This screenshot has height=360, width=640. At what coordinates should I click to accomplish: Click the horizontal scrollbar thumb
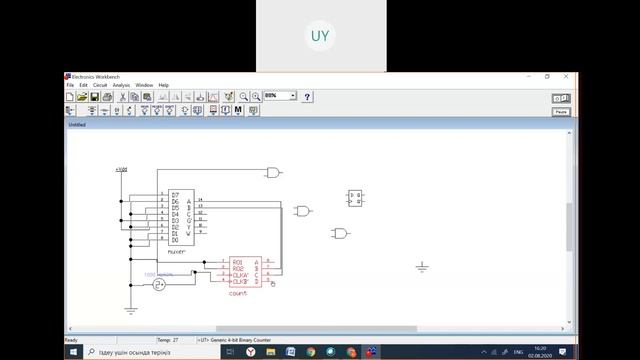click(316, 329)
